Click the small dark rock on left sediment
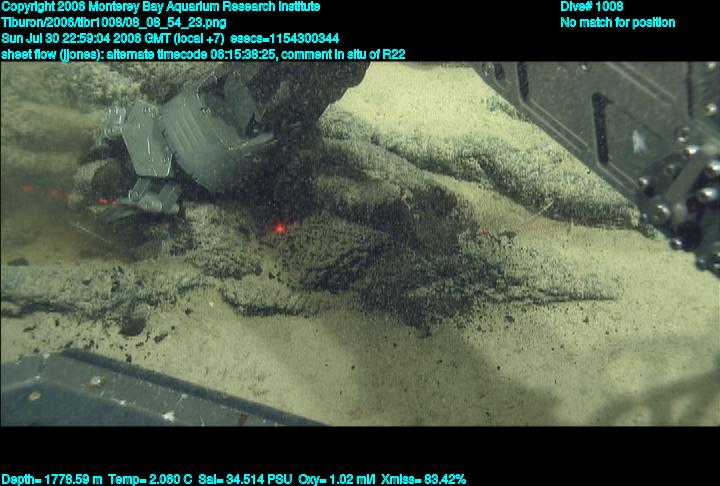Viewport: 720px width, 486px height. tap(132, 325)
